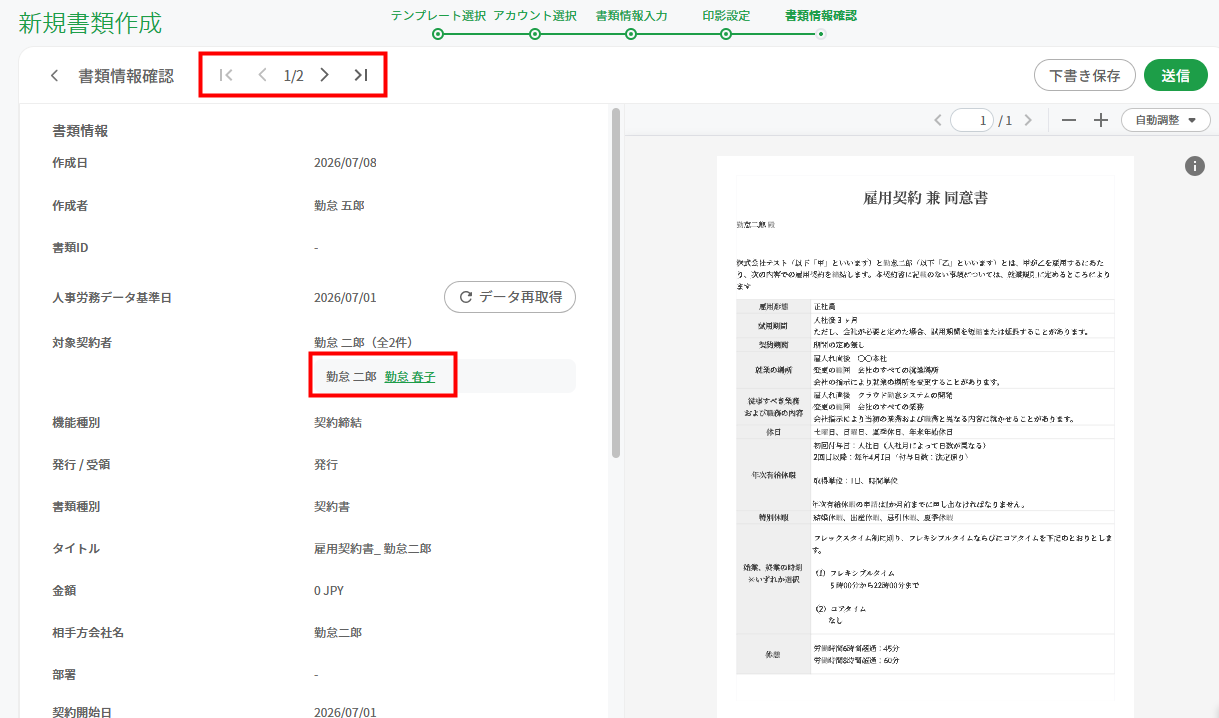Viewport: 1219px width, 718px height.
Task: Click the preview page number field
Action: [972, 120]
